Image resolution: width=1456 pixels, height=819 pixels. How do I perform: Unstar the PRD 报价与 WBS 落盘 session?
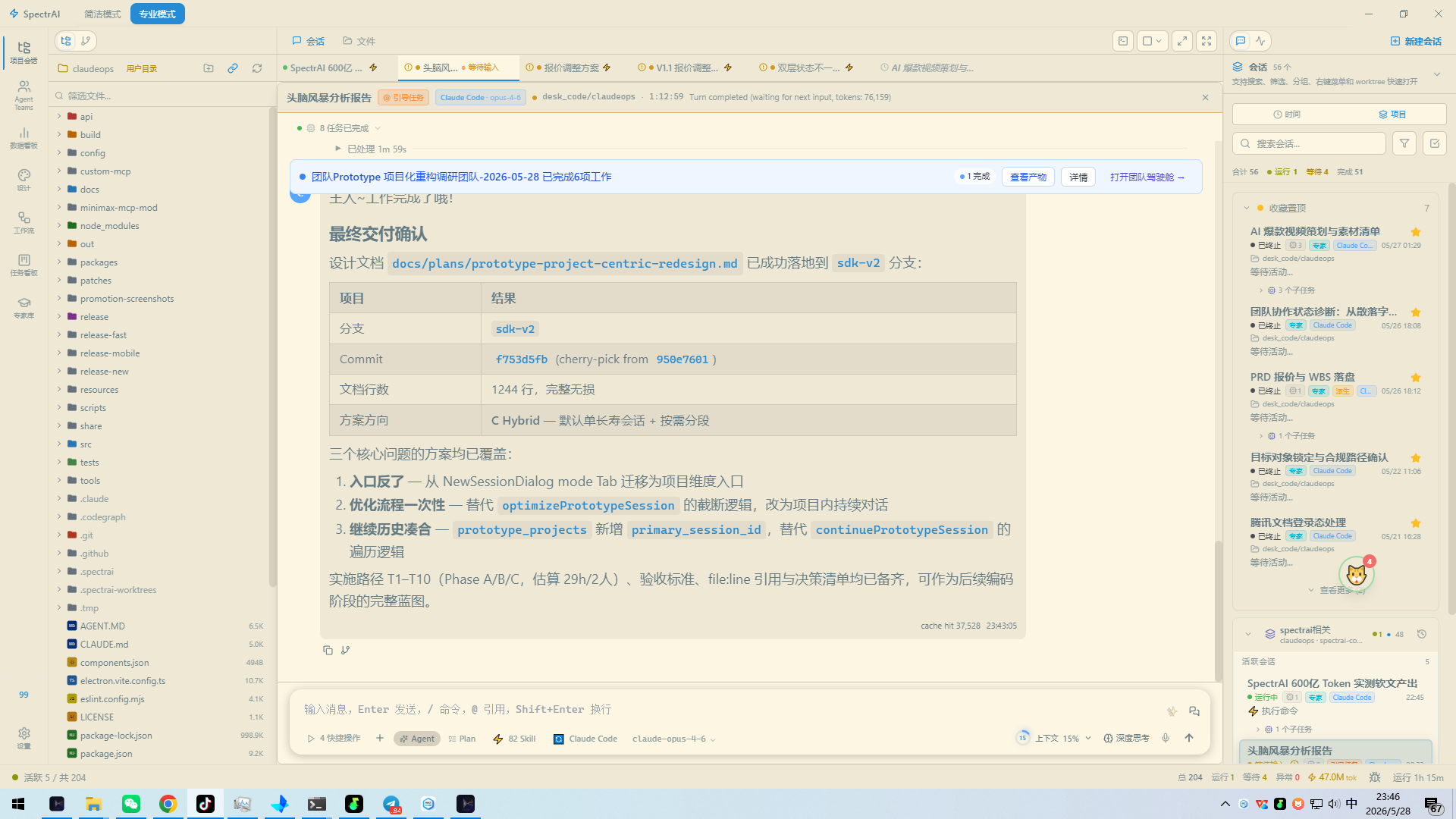click(x=1415, y=378)
